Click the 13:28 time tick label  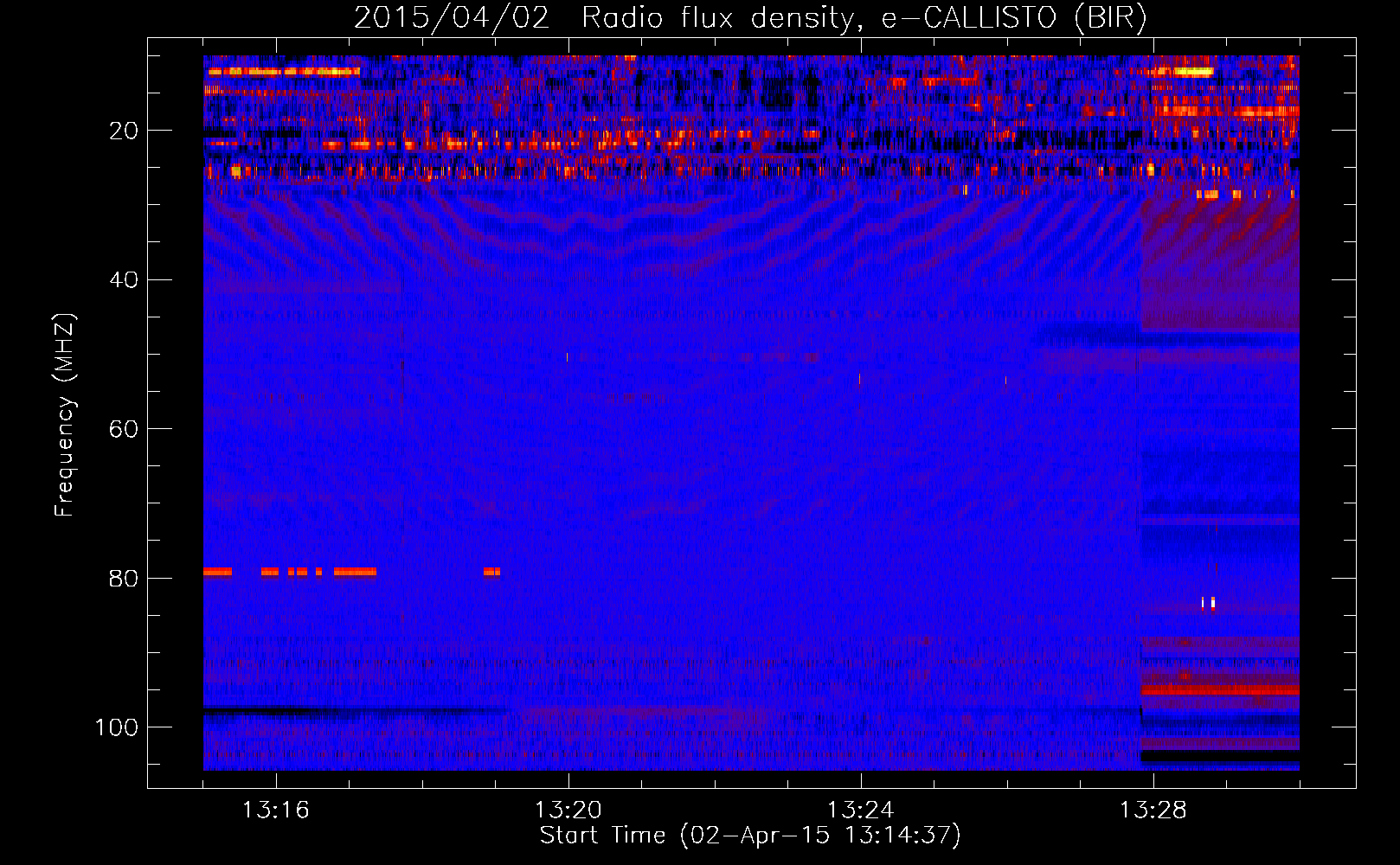(1153, 811)
